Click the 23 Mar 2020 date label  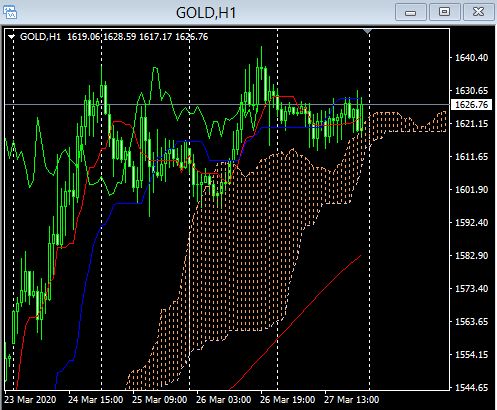coord(30,399)
